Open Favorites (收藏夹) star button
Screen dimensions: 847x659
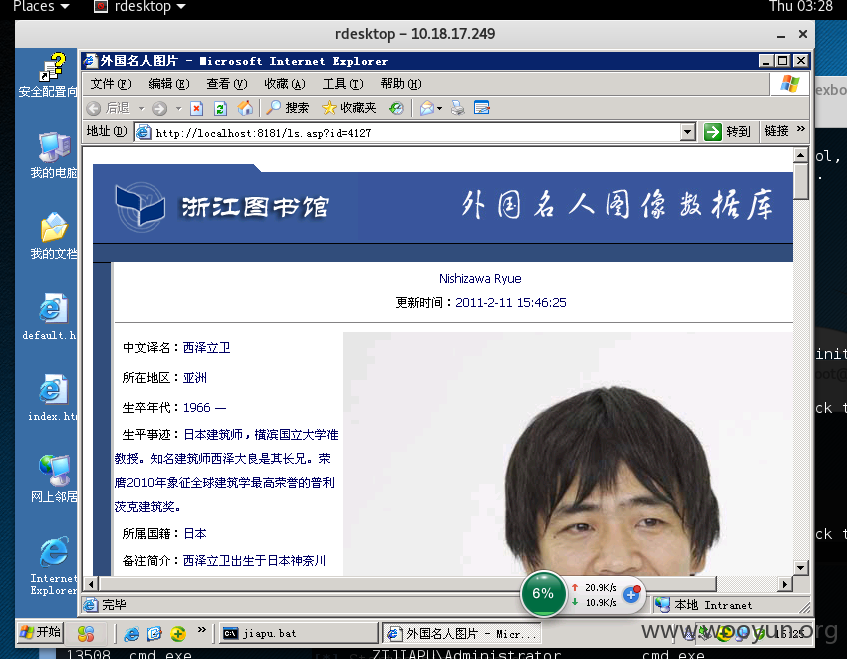pos(349,108)
